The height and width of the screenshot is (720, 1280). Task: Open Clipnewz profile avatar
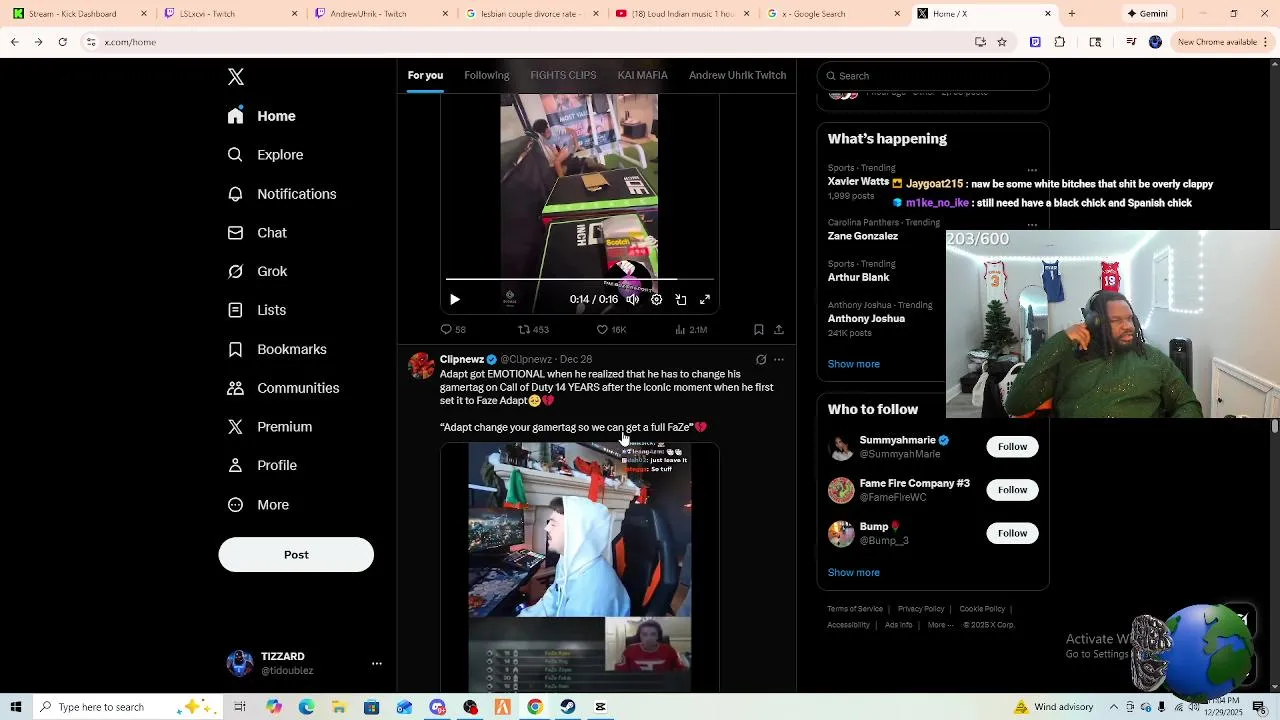pos(421,365)
